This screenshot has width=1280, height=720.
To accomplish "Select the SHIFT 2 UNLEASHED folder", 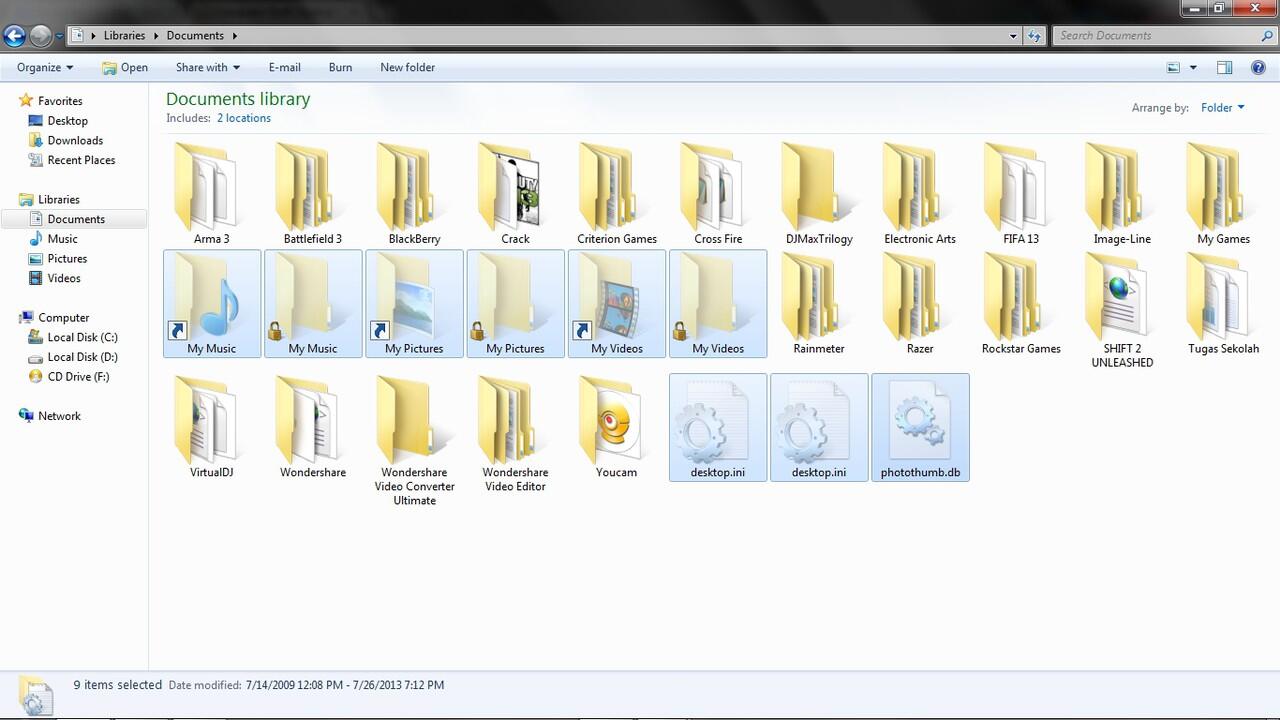I will (1122, 310).
